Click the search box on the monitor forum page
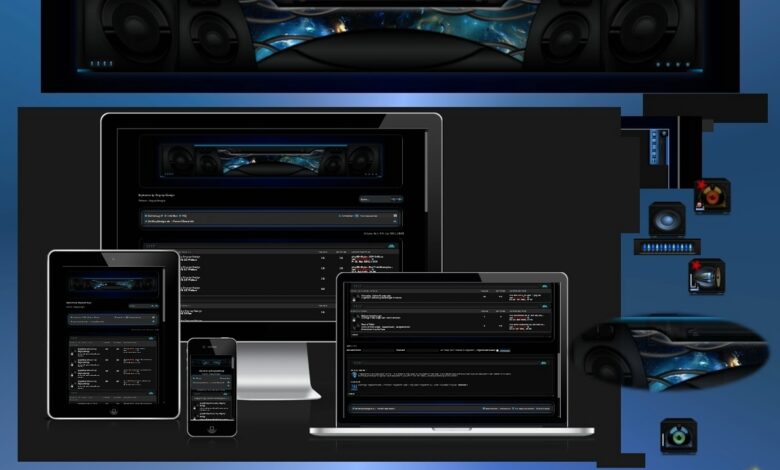The width and height of the screenshot is (780, 470). (380, 198)
